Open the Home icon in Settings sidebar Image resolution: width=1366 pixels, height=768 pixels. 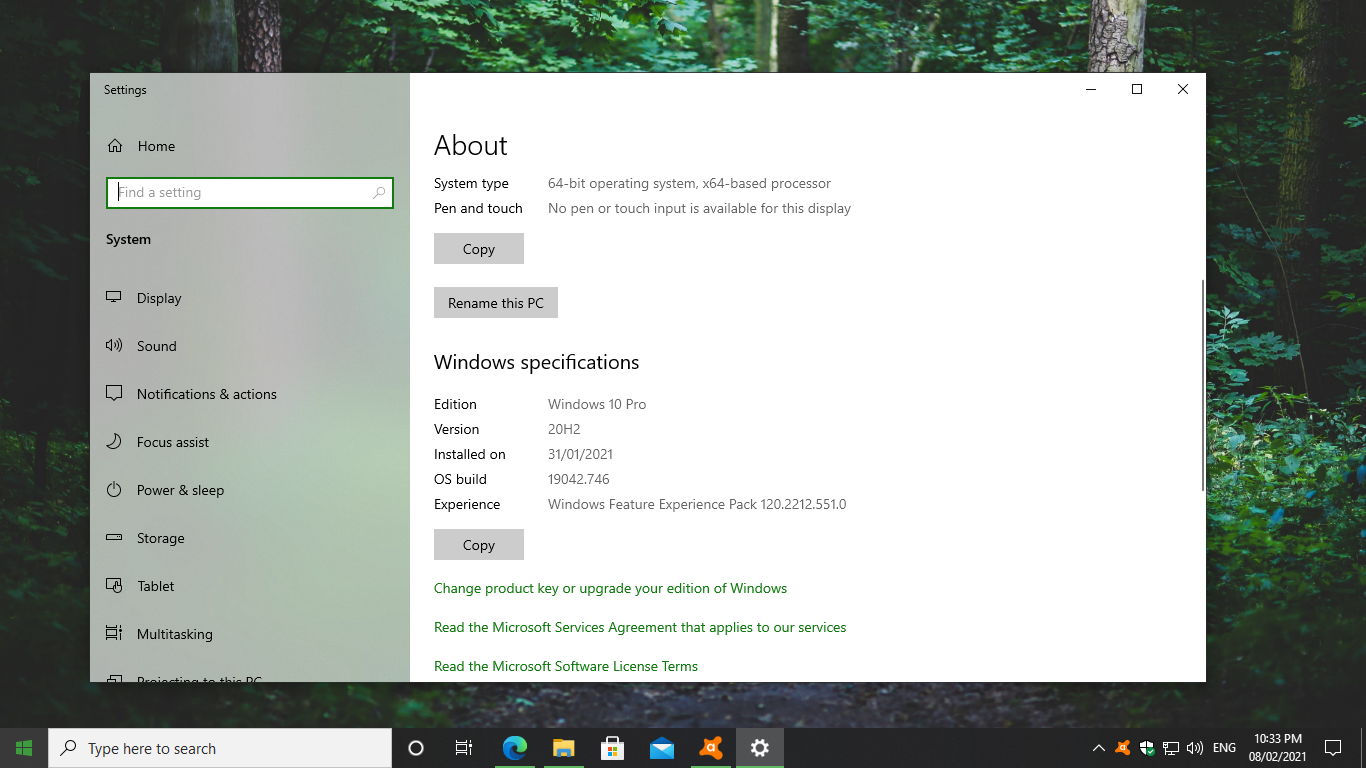[115, 146]
